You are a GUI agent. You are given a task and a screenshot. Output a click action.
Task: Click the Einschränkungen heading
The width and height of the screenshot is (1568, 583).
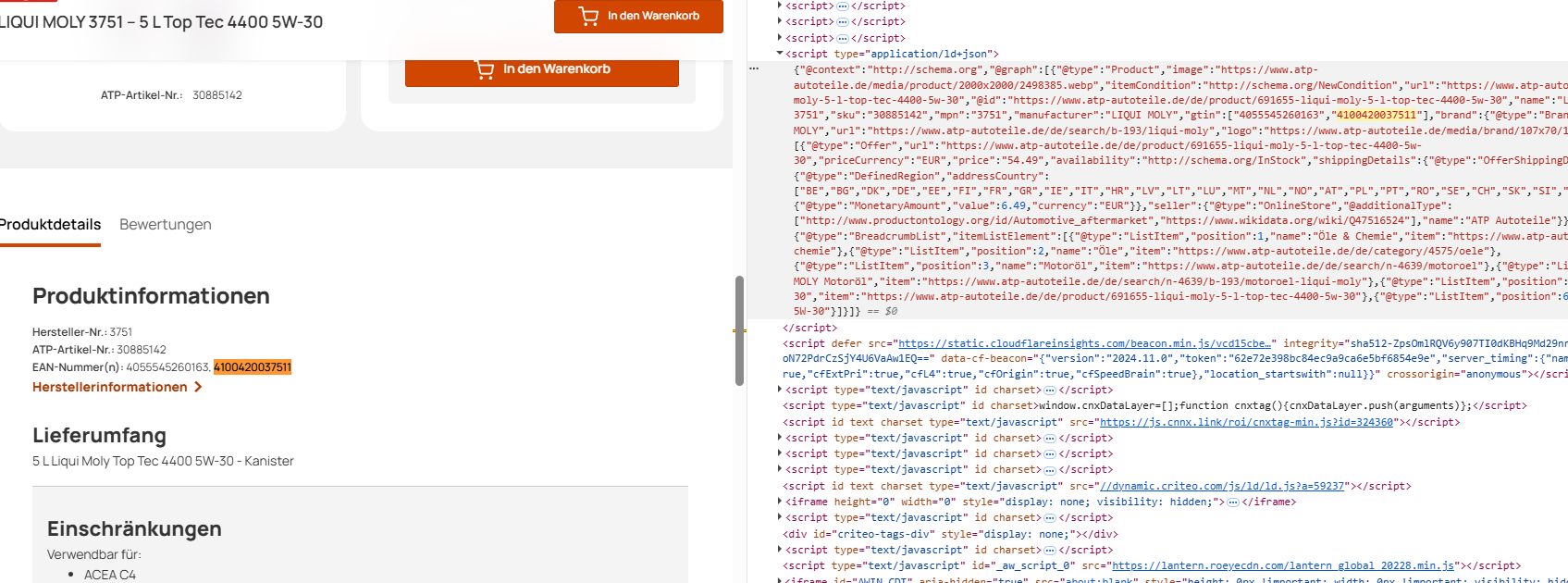click(x=134, y=528)
